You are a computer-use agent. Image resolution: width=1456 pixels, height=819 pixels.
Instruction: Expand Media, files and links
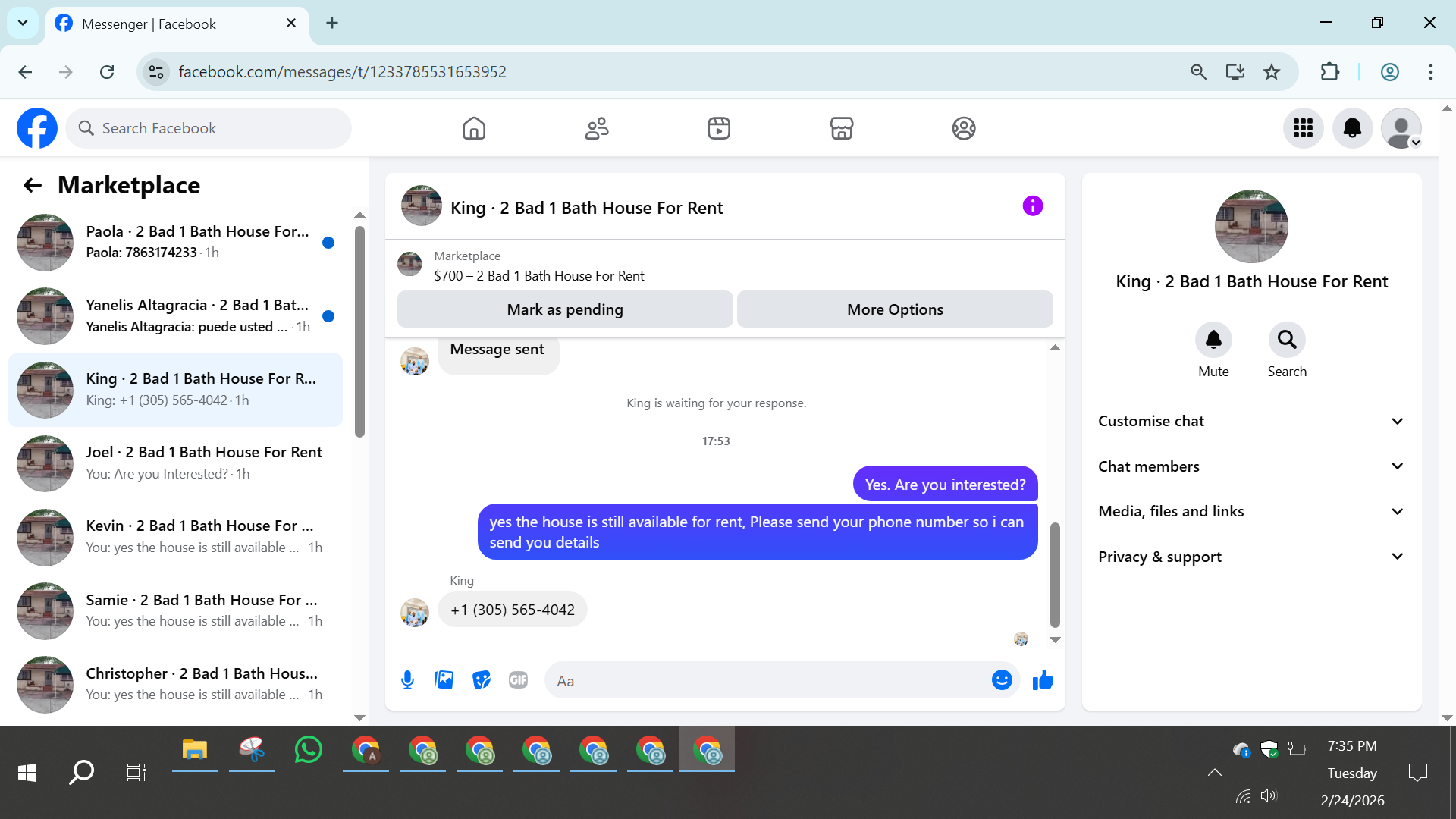pyautogui.click(x=1251, y=511)
